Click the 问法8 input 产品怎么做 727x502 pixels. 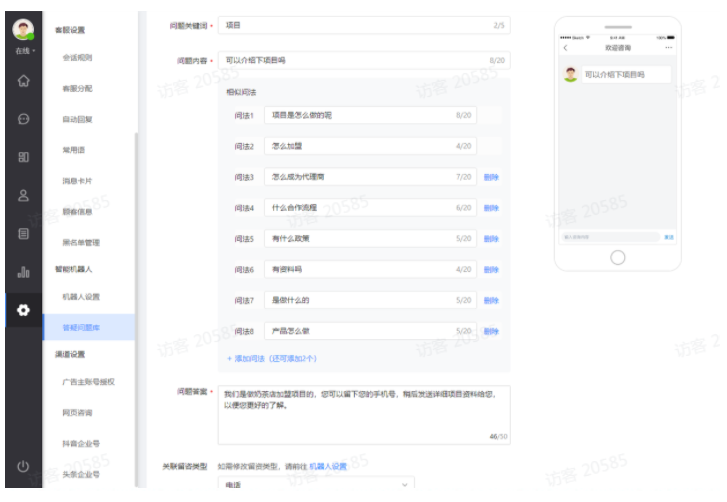370,331
